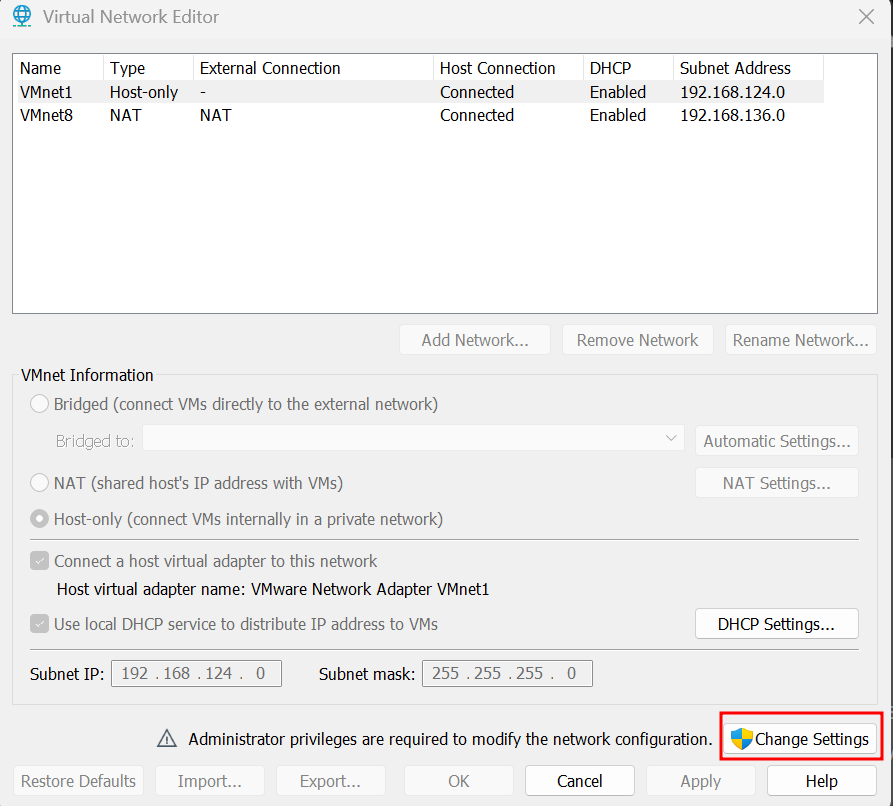Click the Export button
Screen dimensions: 893x806
(x=330, y=781)
